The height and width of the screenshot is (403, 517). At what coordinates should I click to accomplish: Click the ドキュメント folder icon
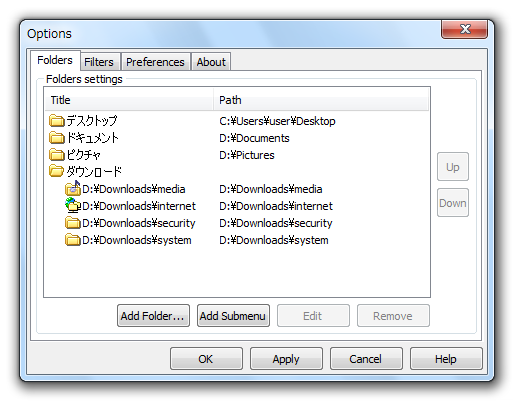(x=57, y=138)
